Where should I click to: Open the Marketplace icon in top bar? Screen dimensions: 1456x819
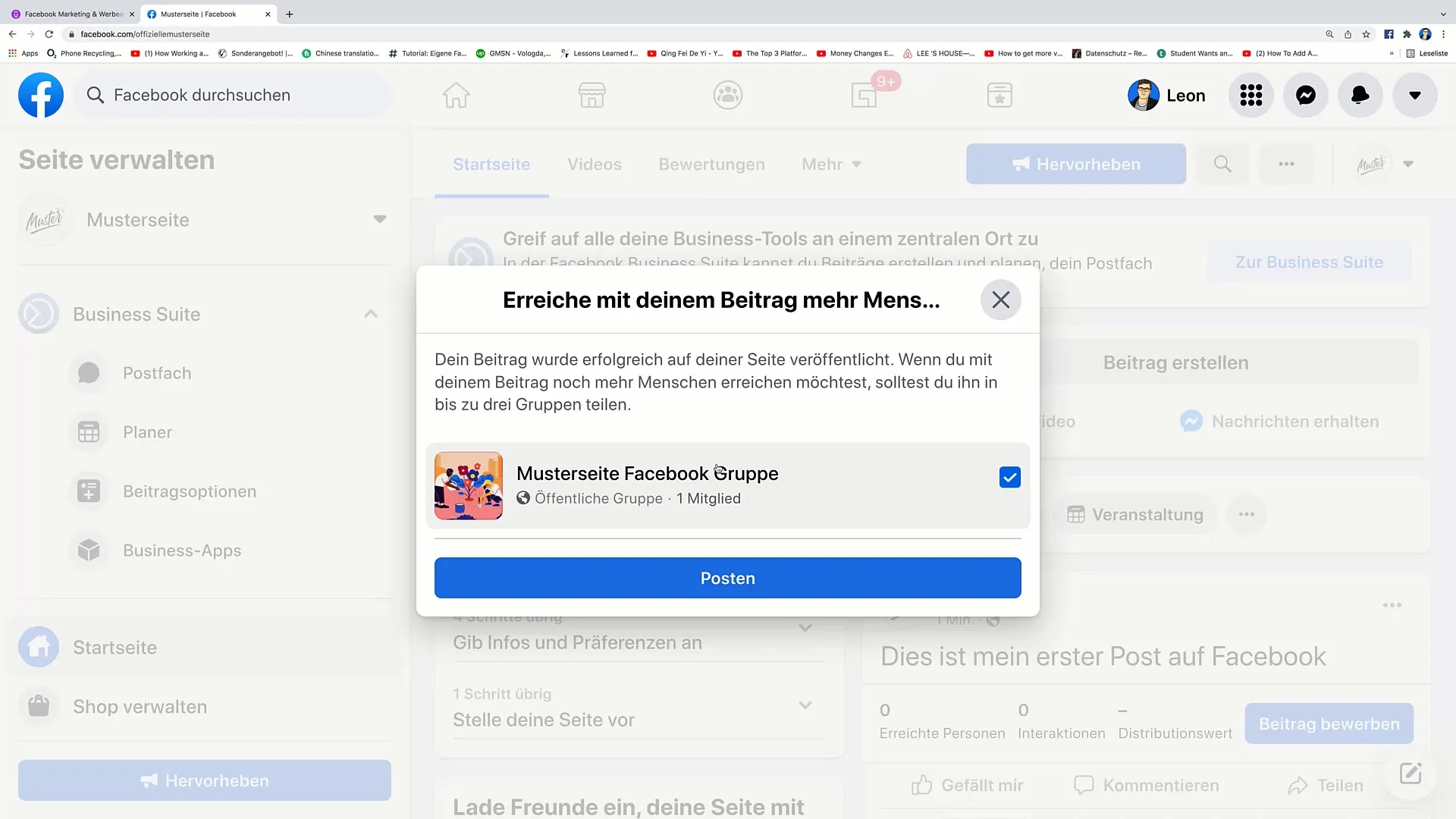point(591,96)
